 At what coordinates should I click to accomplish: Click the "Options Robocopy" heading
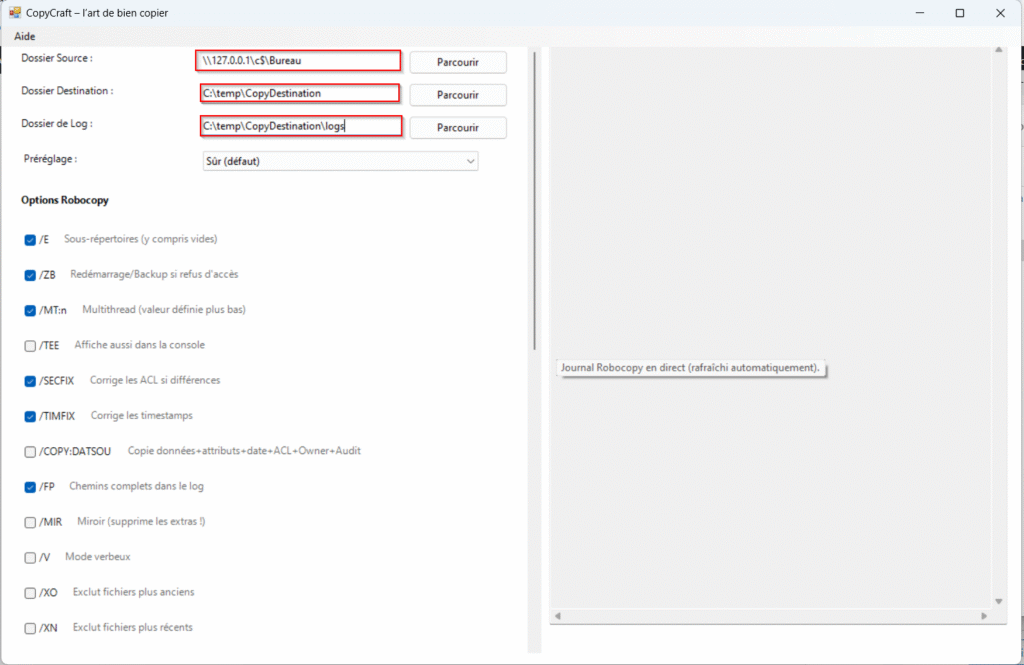65,200
